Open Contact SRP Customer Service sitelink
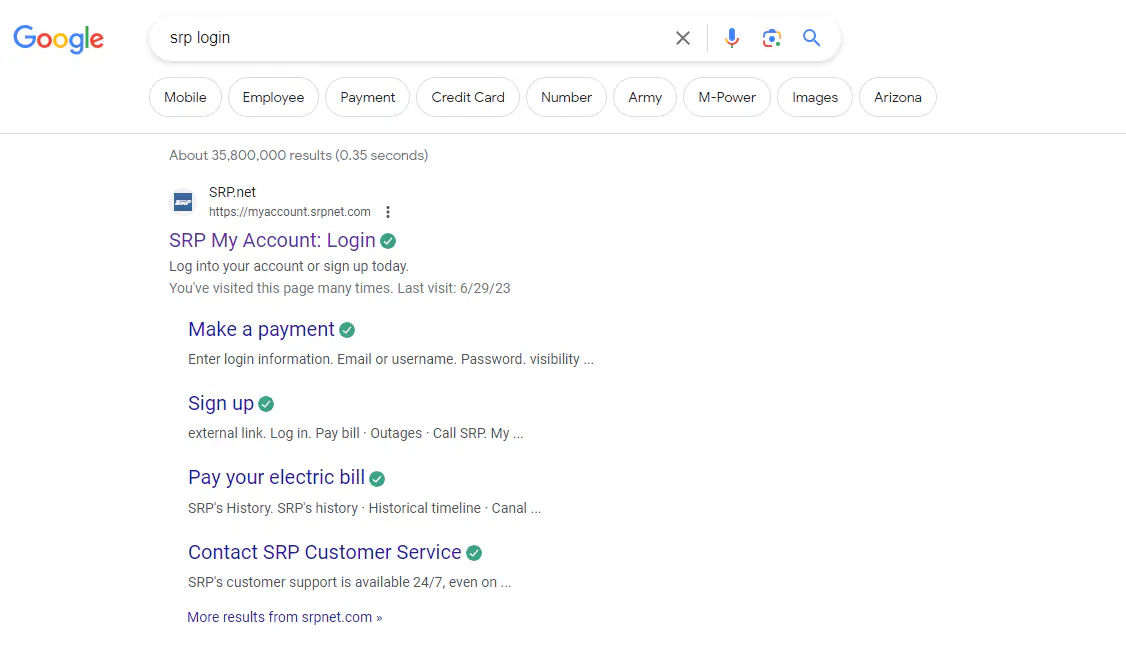Screen dimensions: 1126x647 point(325,551)
